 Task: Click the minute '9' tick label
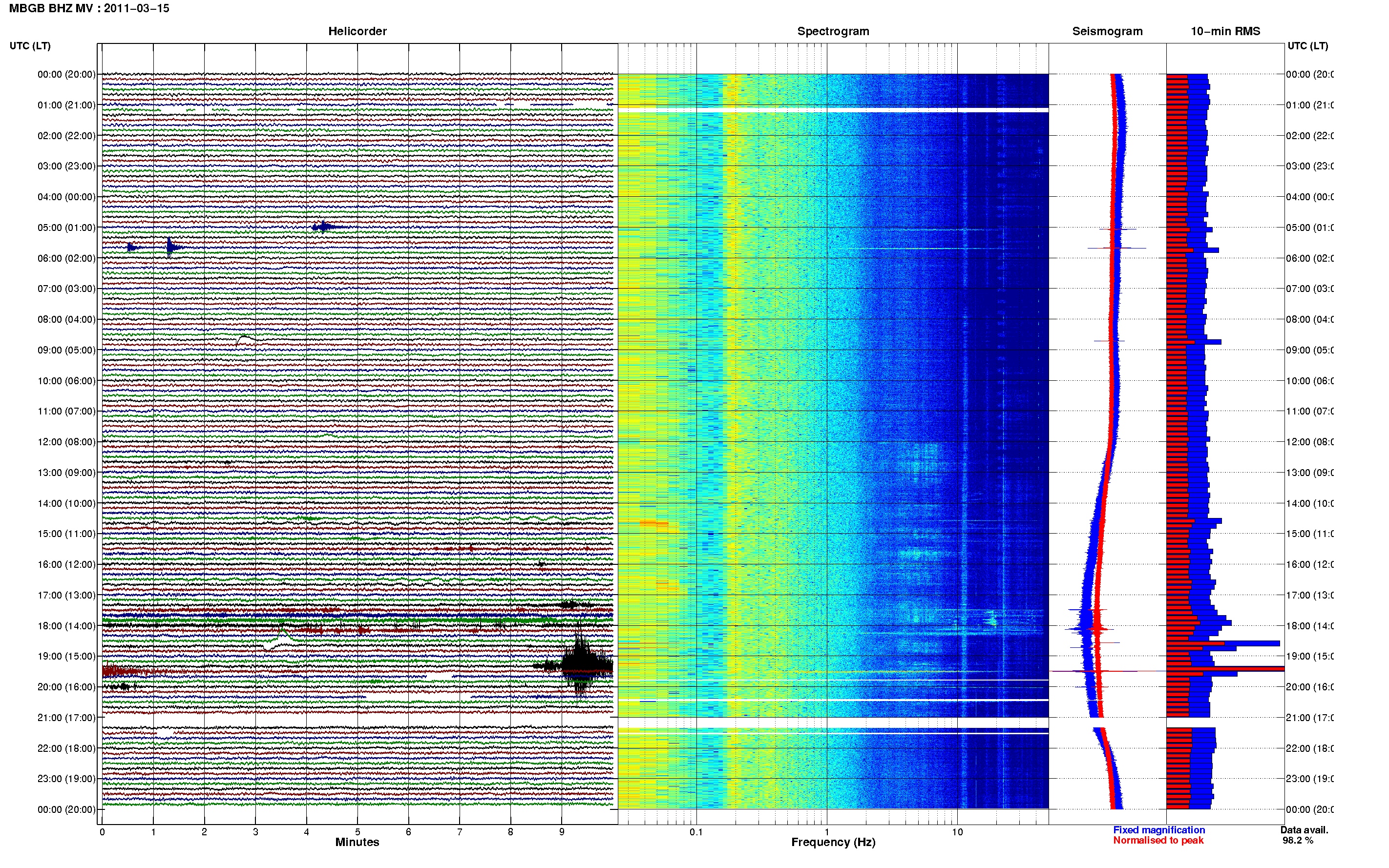point(562,832)
